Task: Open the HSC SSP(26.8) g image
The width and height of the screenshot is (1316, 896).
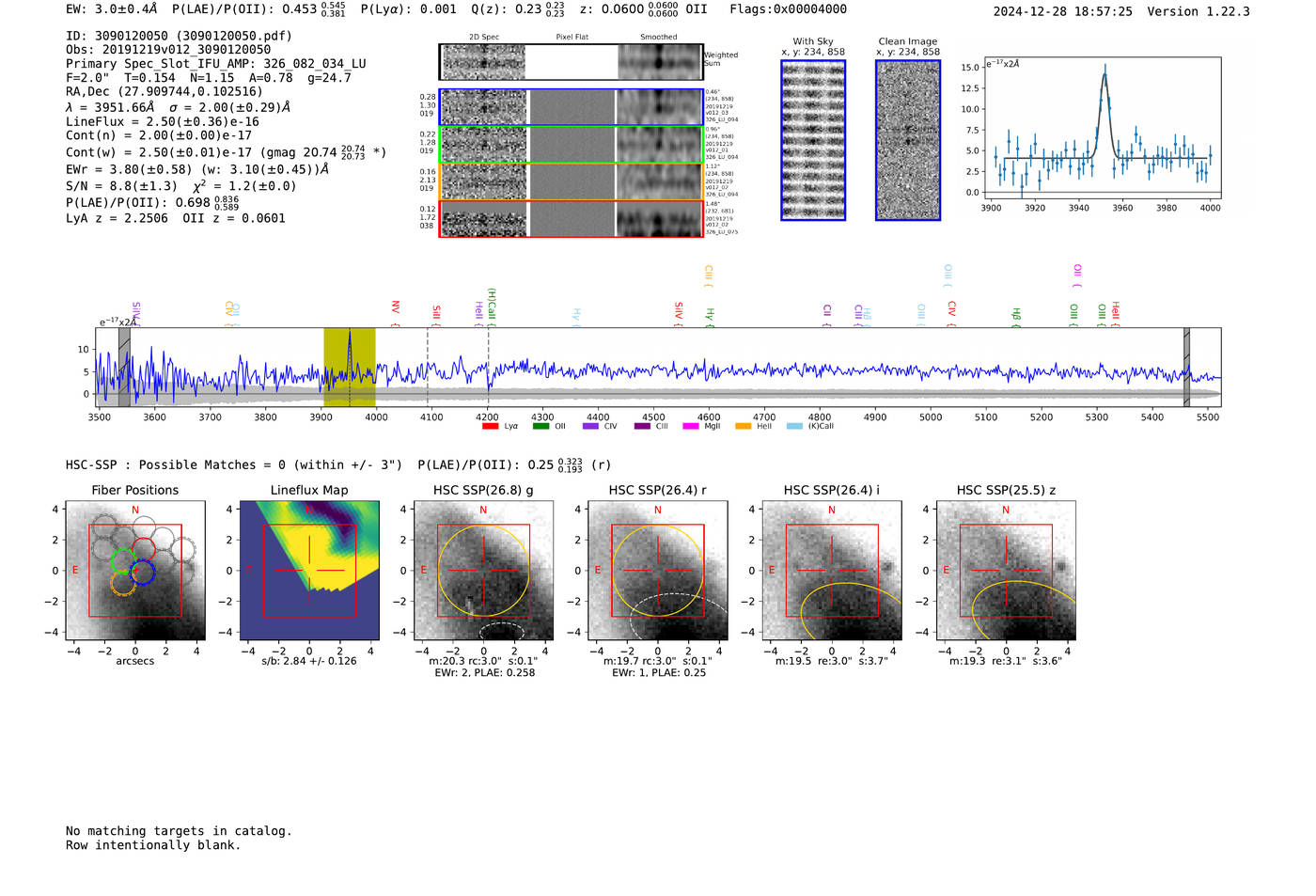Action: pos(483,571)
